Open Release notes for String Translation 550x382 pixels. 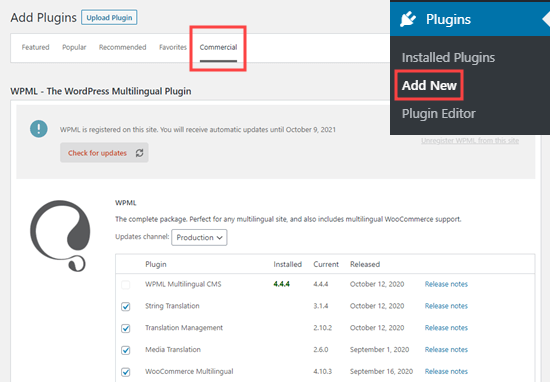pos(446,306)
